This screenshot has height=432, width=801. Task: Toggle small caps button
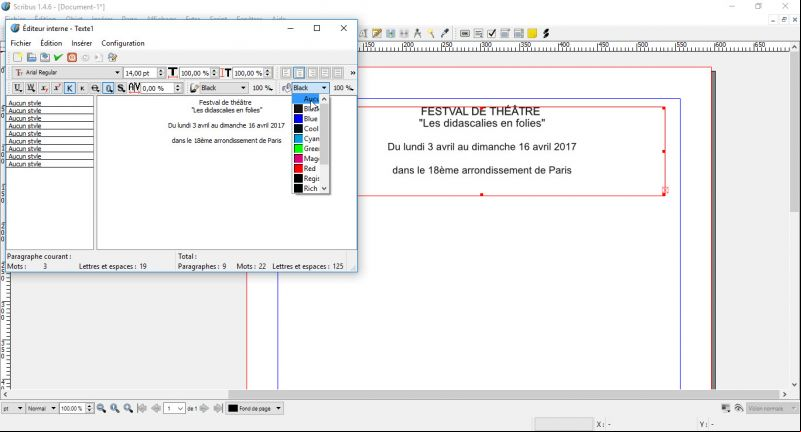point(82,88)
